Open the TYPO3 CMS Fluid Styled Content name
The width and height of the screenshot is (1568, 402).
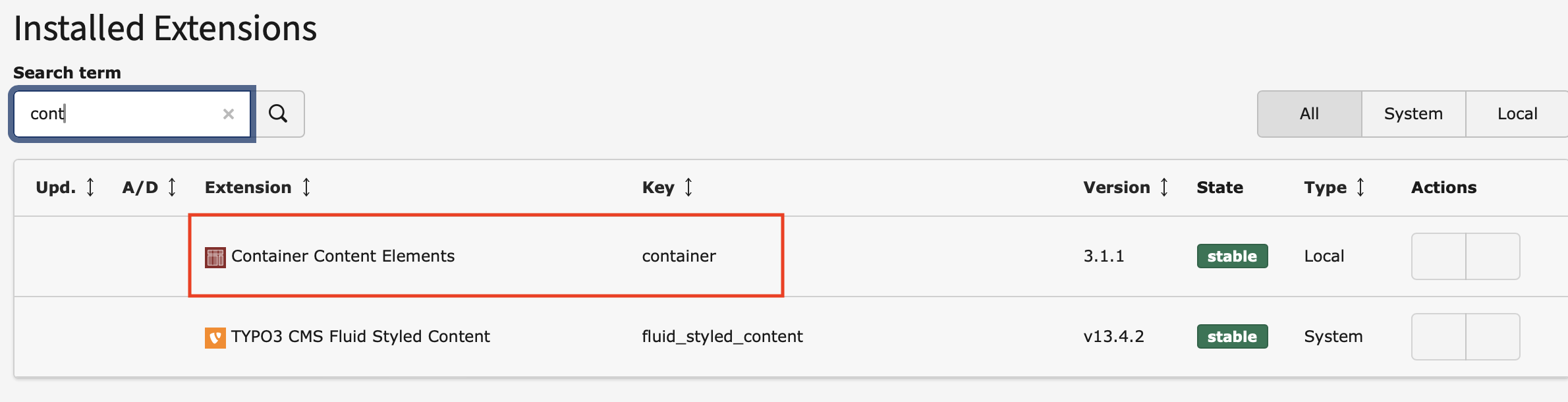(x=360, y=336)
